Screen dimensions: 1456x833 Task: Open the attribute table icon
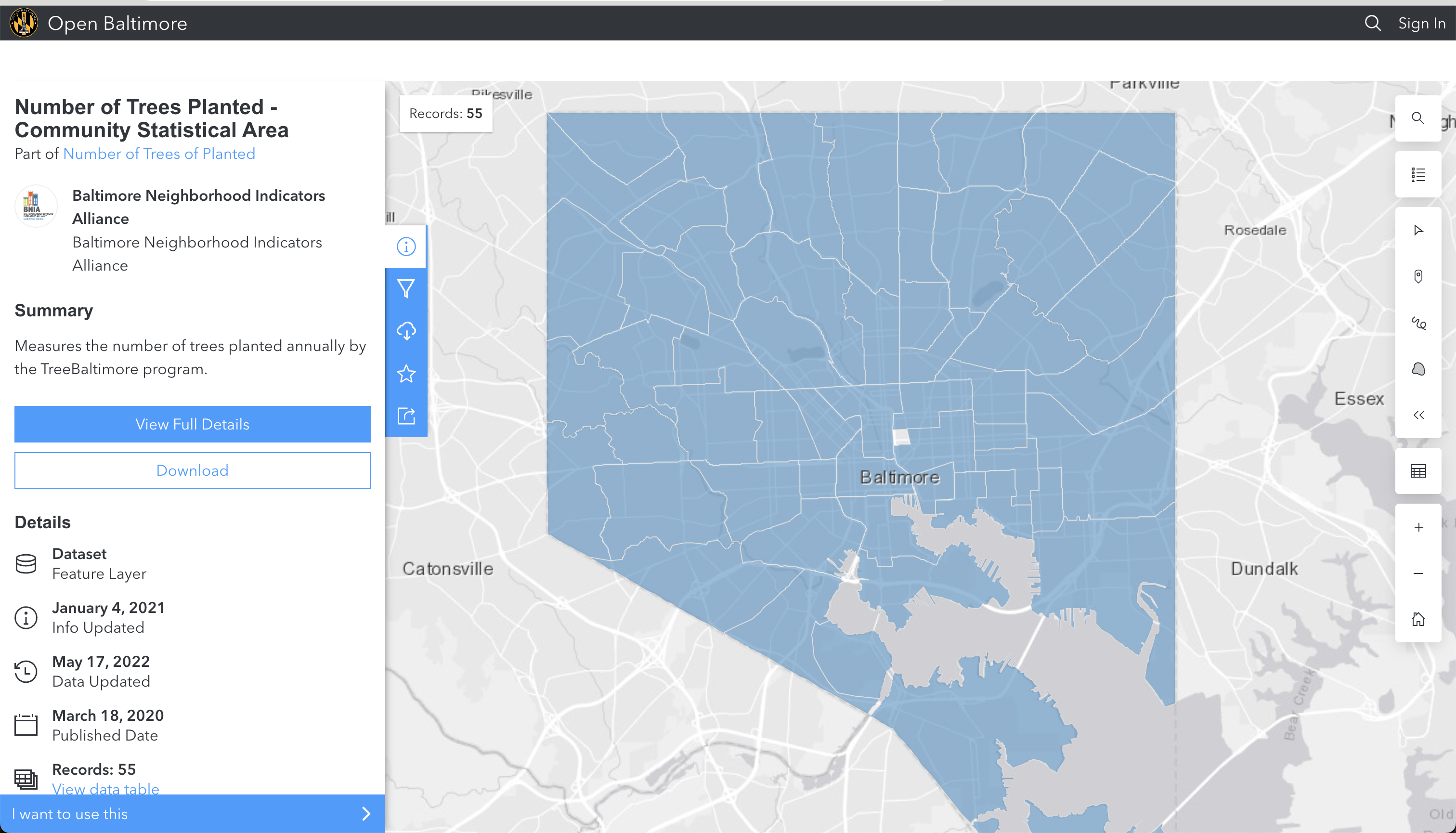1418,470
